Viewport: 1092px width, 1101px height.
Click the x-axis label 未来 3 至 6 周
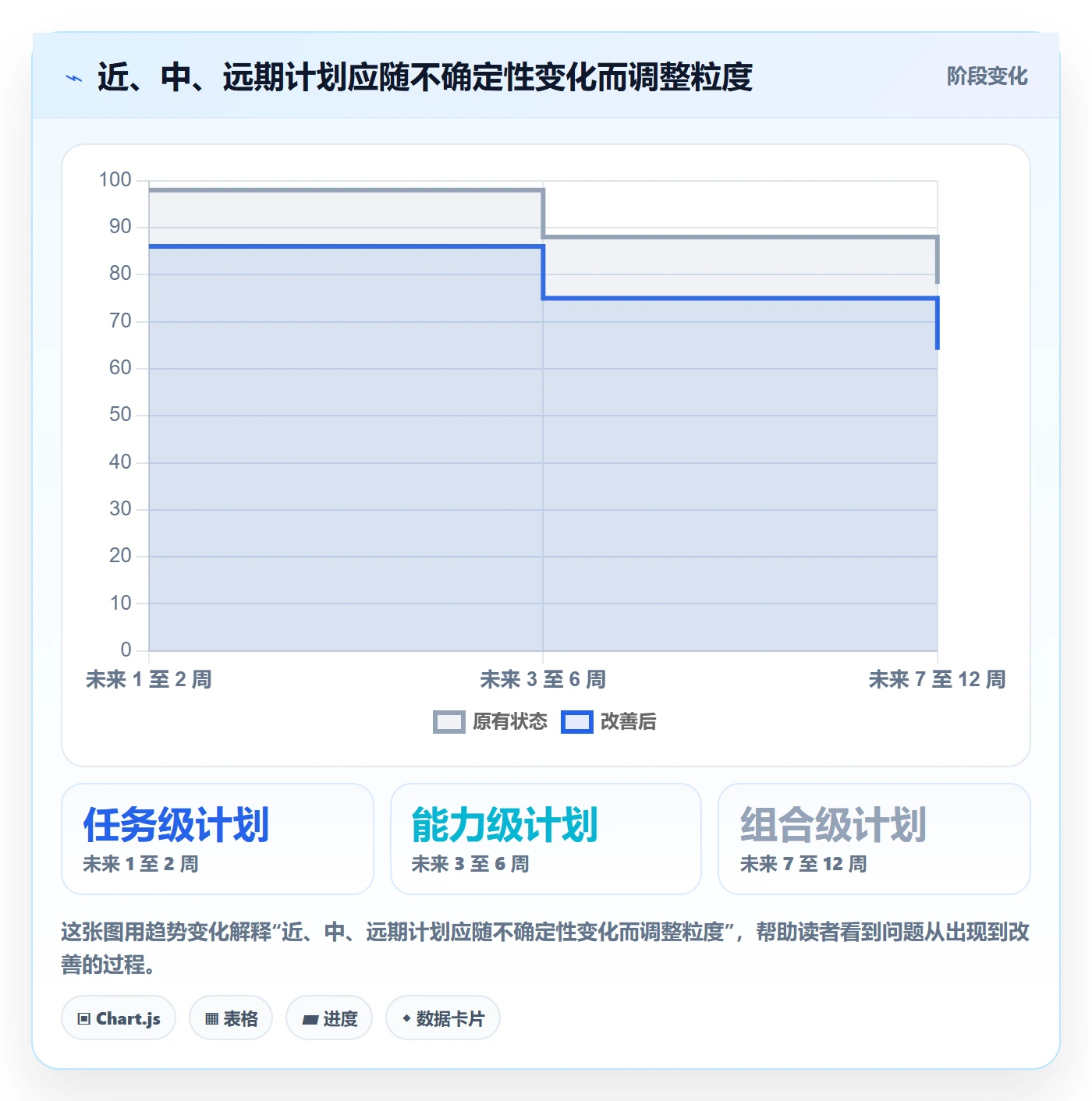[543, 679]
